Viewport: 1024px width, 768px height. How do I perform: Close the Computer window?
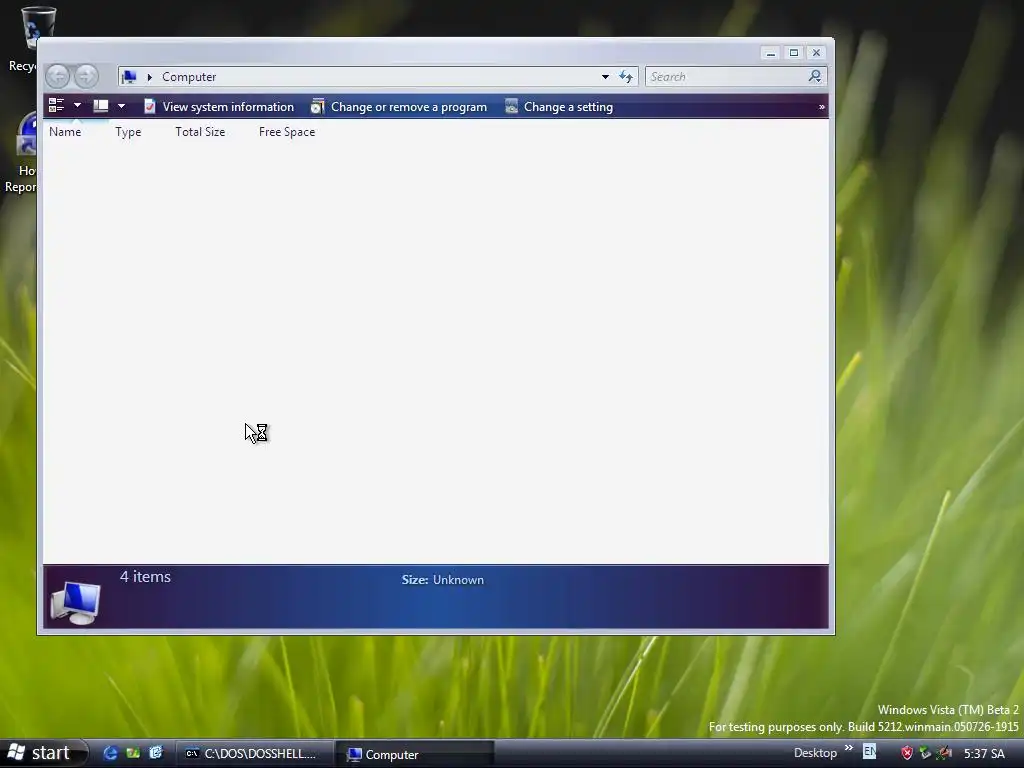click(x=816, y=53)
